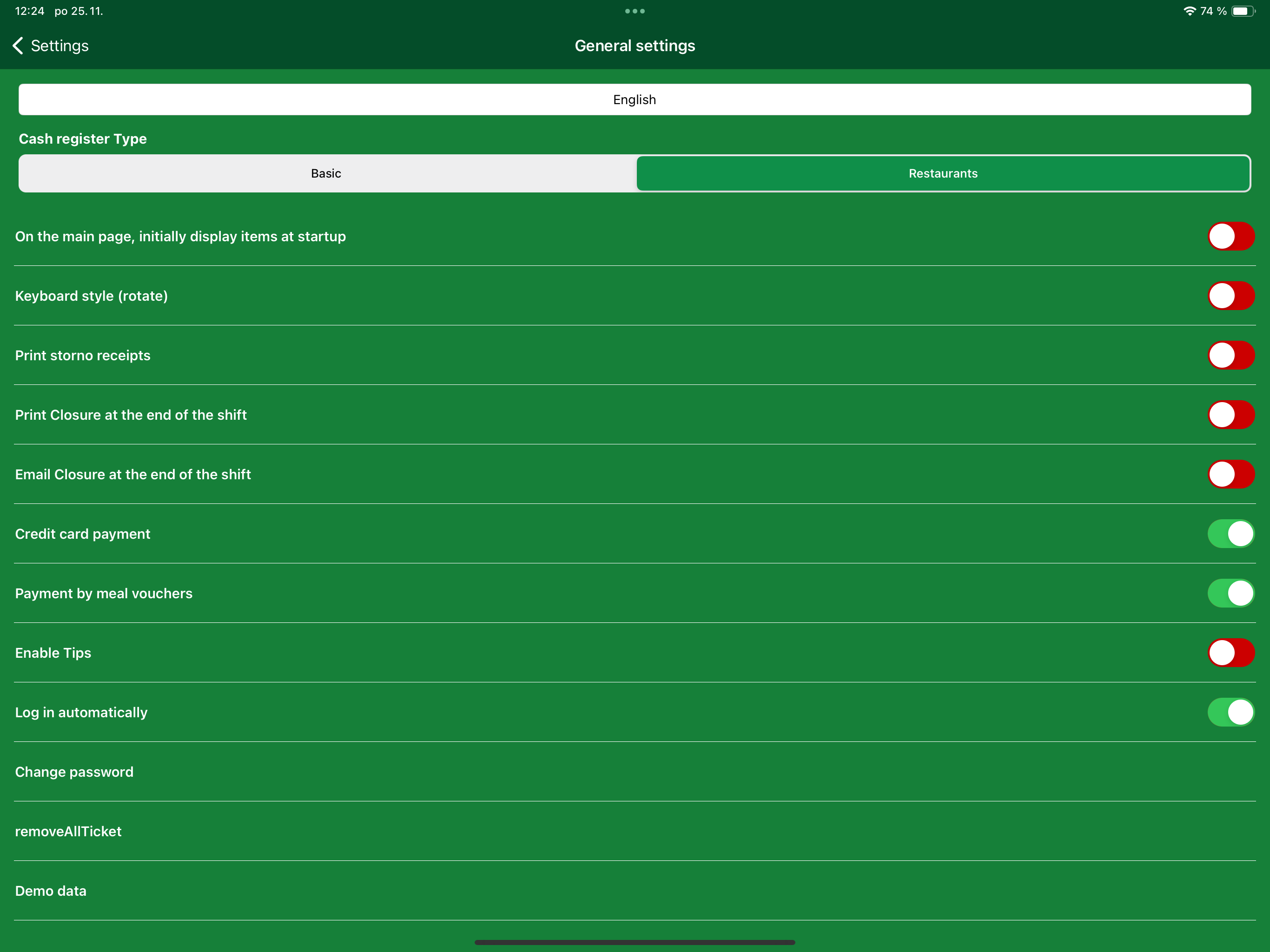Tap the three-dot multitasking indicator

[635, 11]
